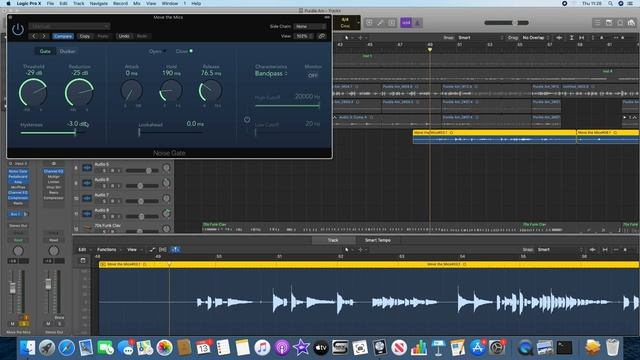Click the Compare button in Noise Gate
This screenshot has width=640, height=360.
click(63, 36)
